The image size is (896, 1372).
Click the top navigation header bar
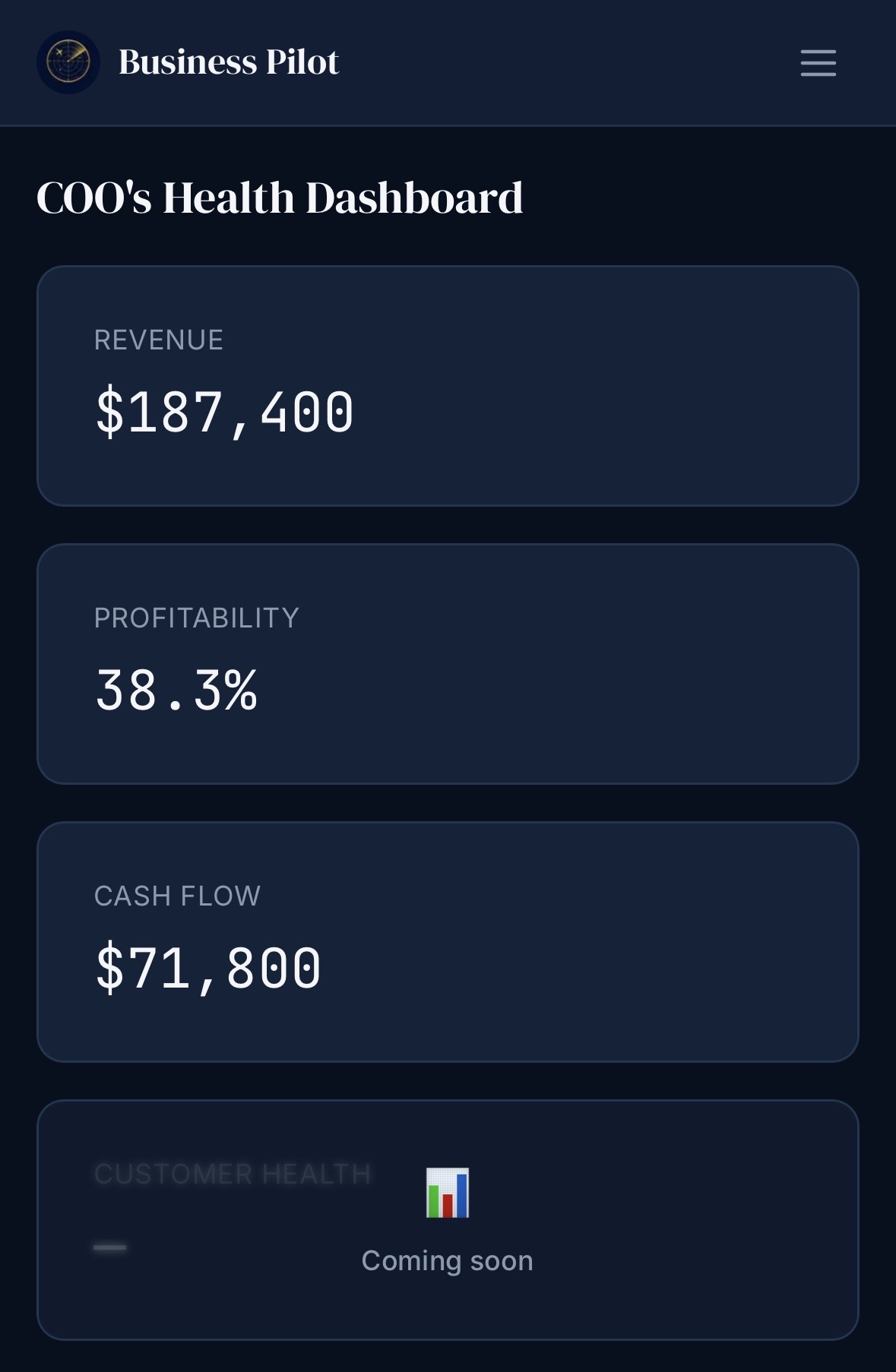click(x=448, y=62)
